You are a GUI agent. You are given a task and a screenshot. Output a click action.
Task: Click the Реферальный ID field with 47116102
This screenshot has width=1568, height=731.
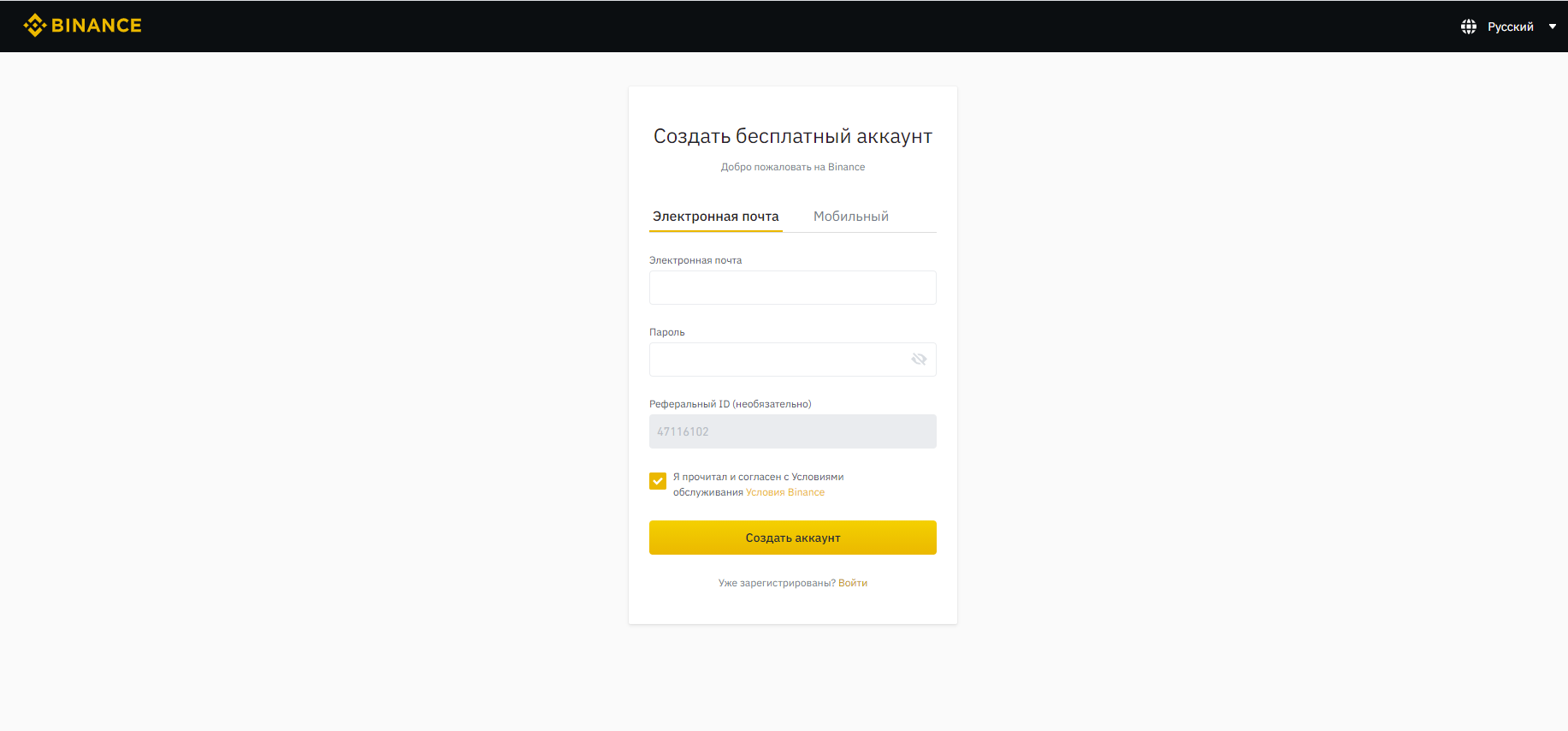click(x=793, y=431)
